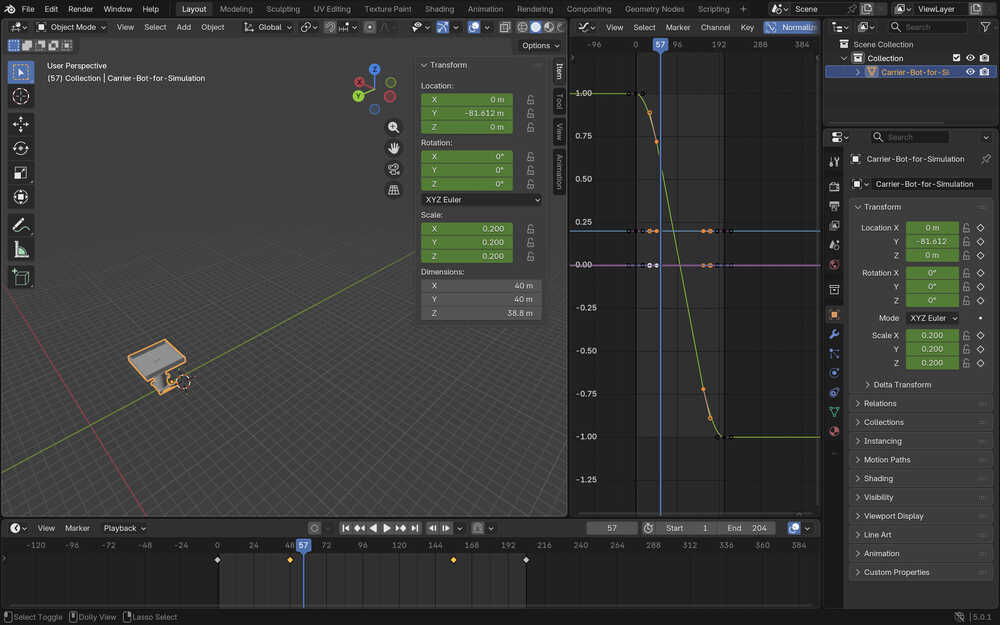Image resolution: width=1000 pixels, height=625 pixels.
Task: Click the Blender logo menu icon
Action: tap(10, 9)
